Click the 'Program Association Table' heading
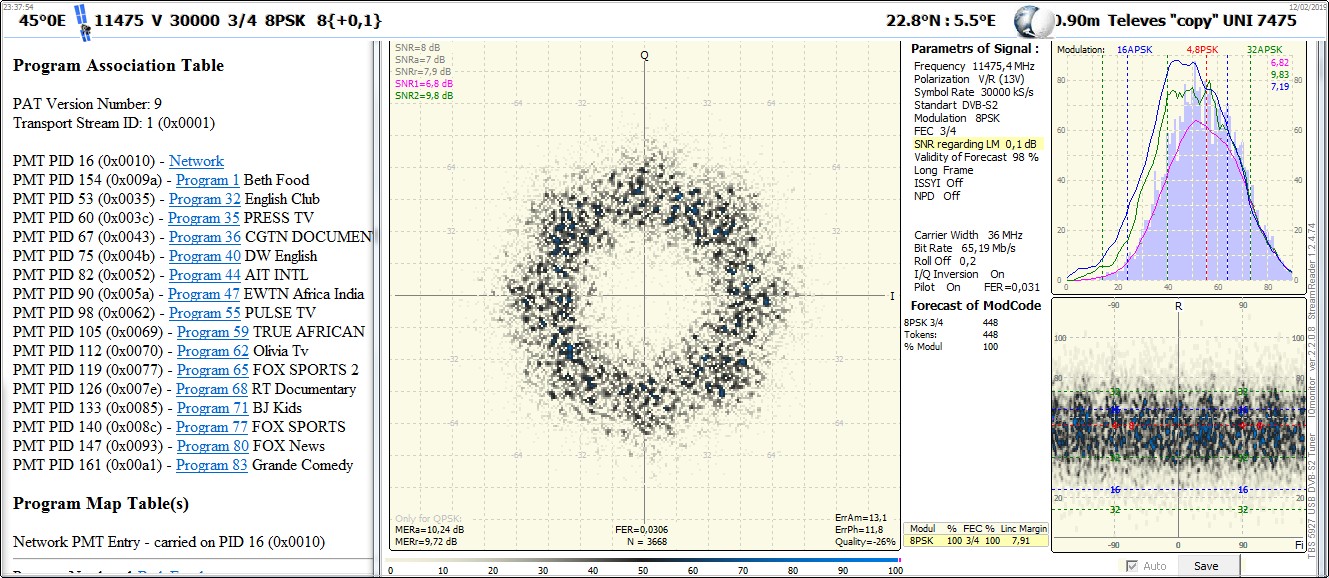Viewport: 1329px width, 578px height. tap(118, 65)
